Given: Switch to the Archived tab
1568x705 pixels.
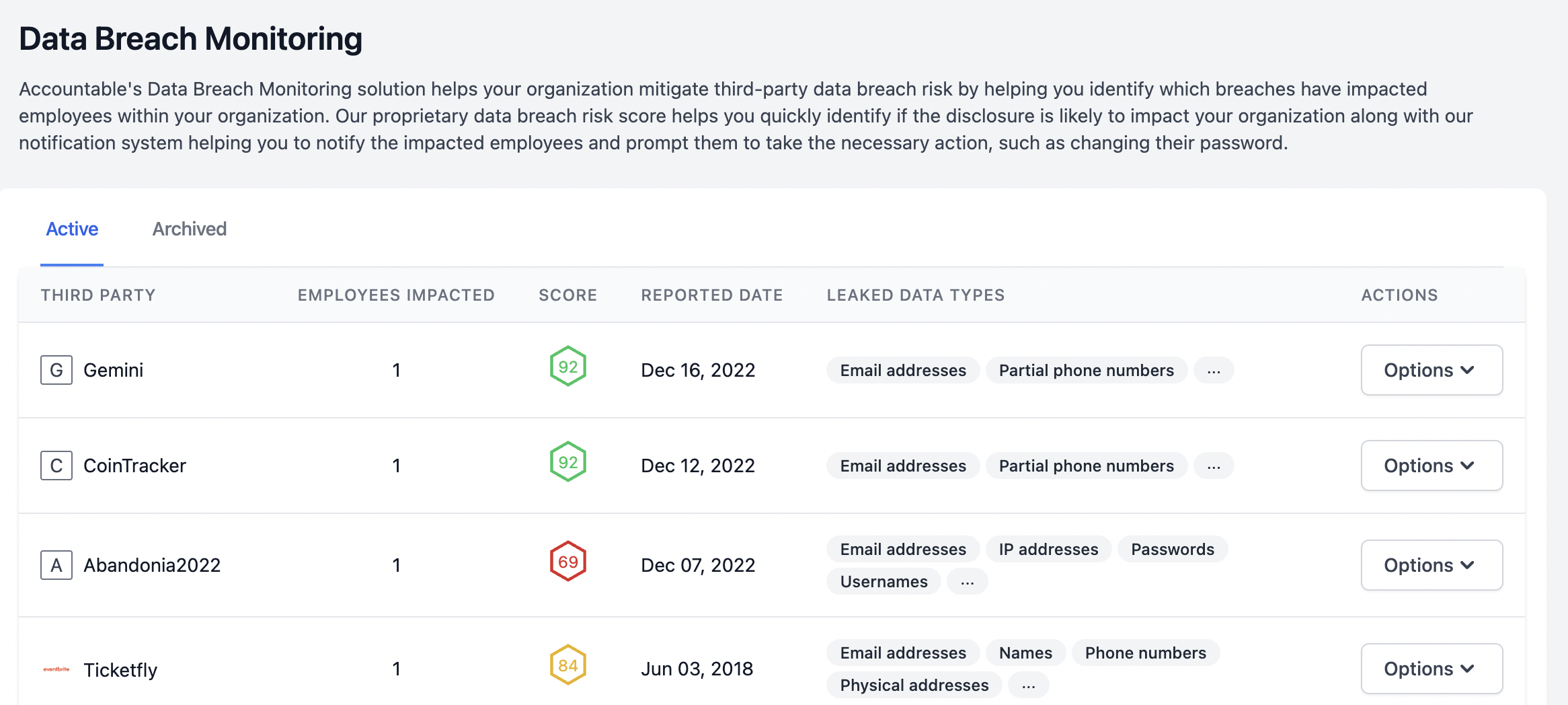Looking at the screenshot, I should pos(190,229).
